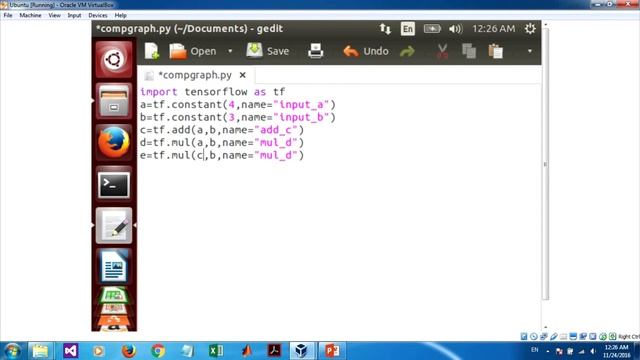This screenshot has height=360, width=640.
Task: Undo the last edit
Action: tap(366, 51)
